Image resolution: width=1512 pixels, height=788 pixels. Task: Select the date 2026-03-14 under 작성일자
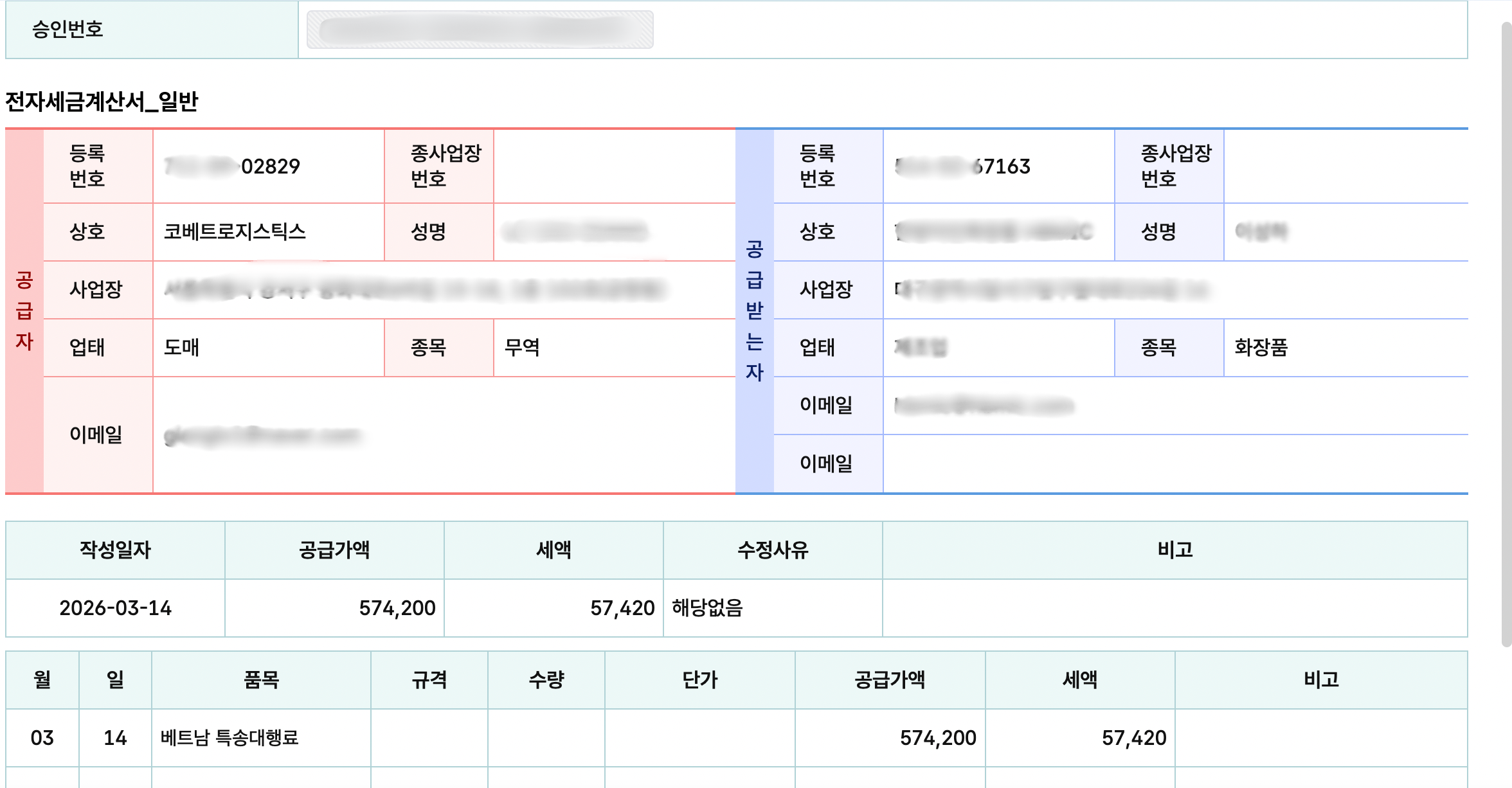(116, 608)
